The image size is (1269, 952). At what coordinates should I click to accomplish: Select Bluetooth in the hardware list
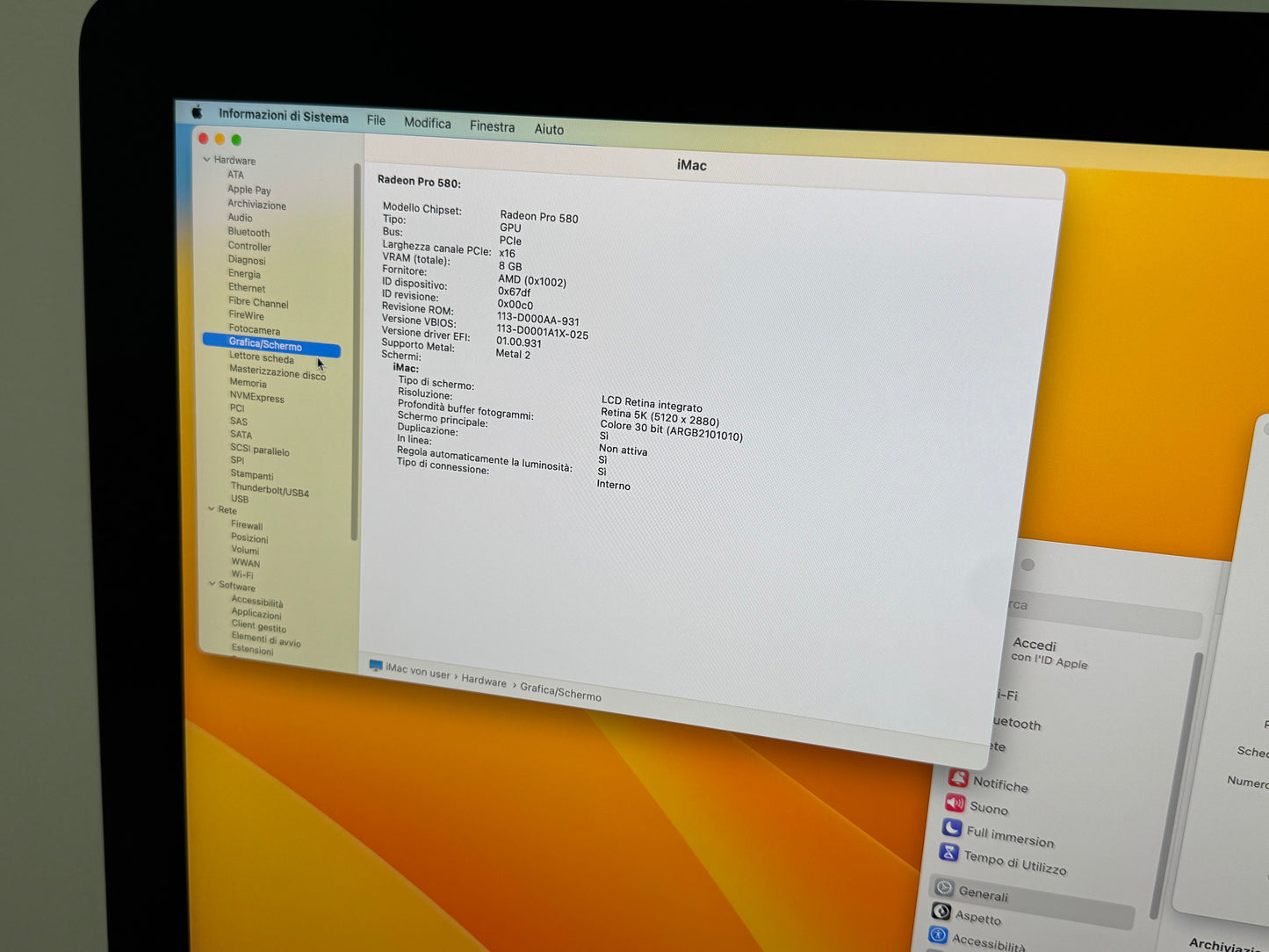(x=249, y=233)
